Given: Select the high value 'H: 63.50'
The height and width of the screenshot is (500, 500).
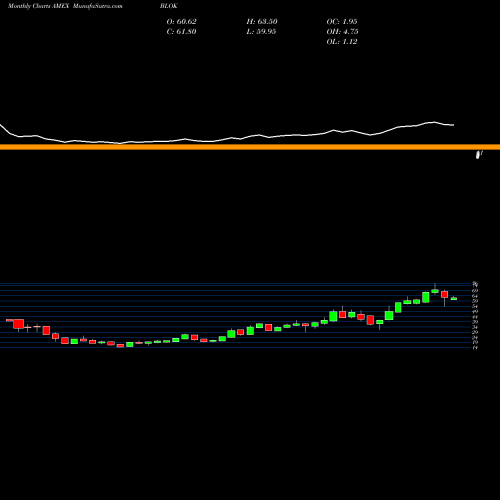Looking at the screenshot, I should tap(262, 22).
